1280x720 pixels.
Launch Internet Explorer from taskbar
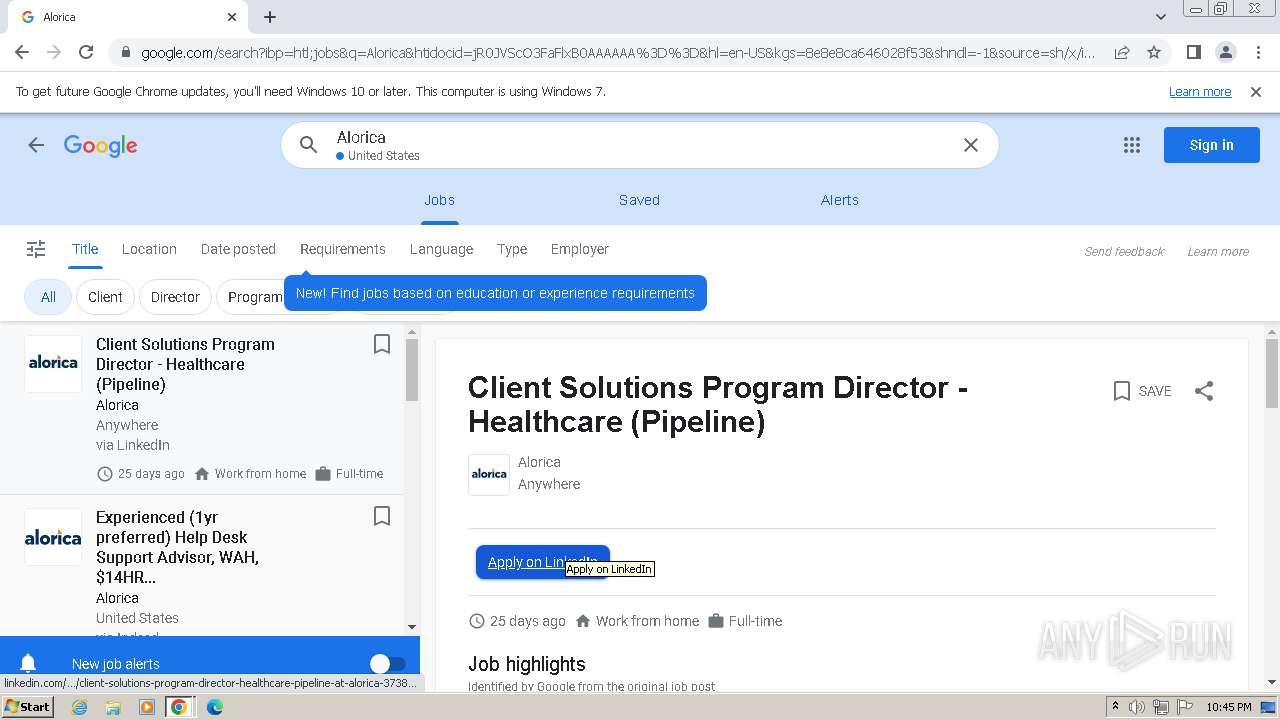click(x=80, y=707)
